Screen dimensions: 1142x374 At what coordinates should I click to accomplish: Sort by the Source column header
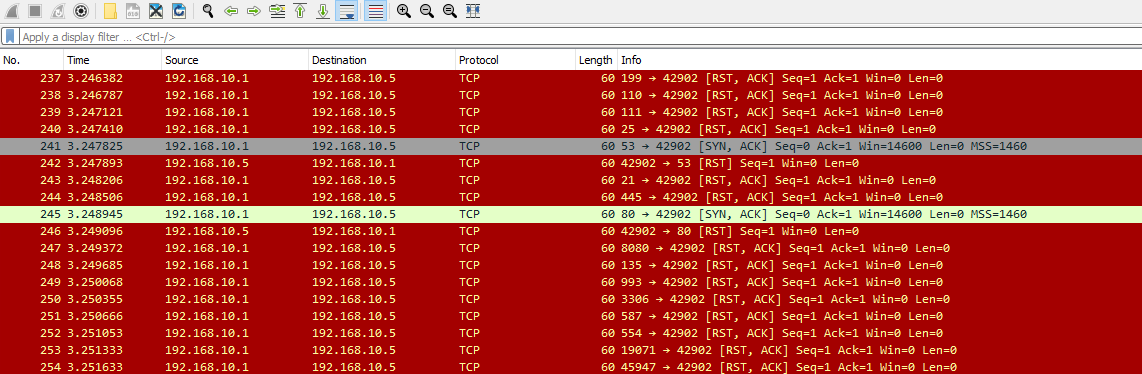click(235, 60)
